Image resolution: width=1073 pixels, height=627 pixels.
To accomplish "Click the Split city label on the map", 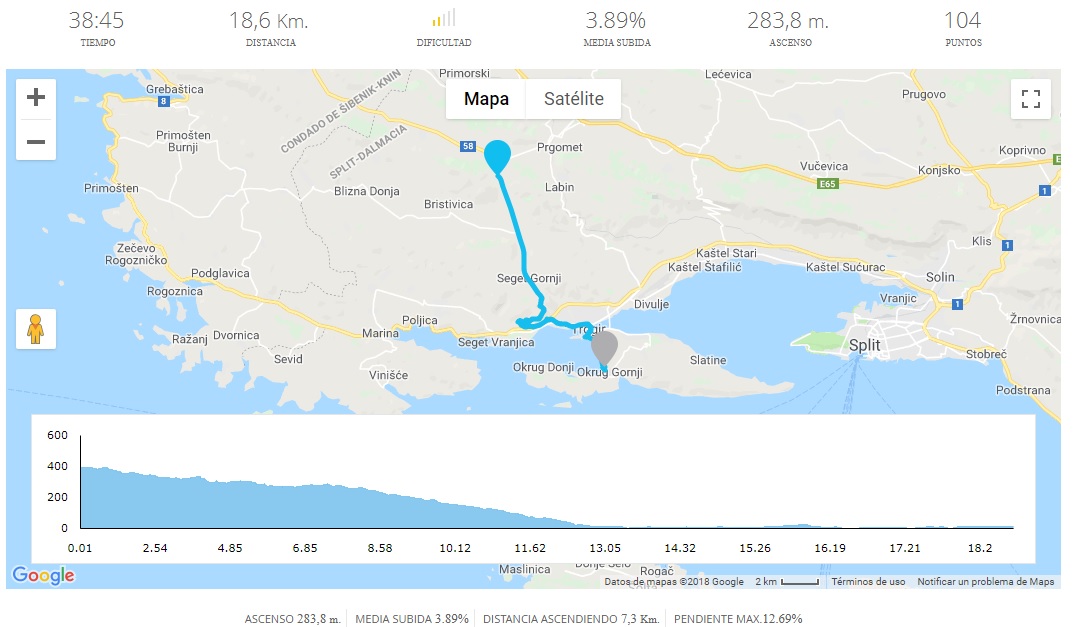I will [x=864, y=346].
